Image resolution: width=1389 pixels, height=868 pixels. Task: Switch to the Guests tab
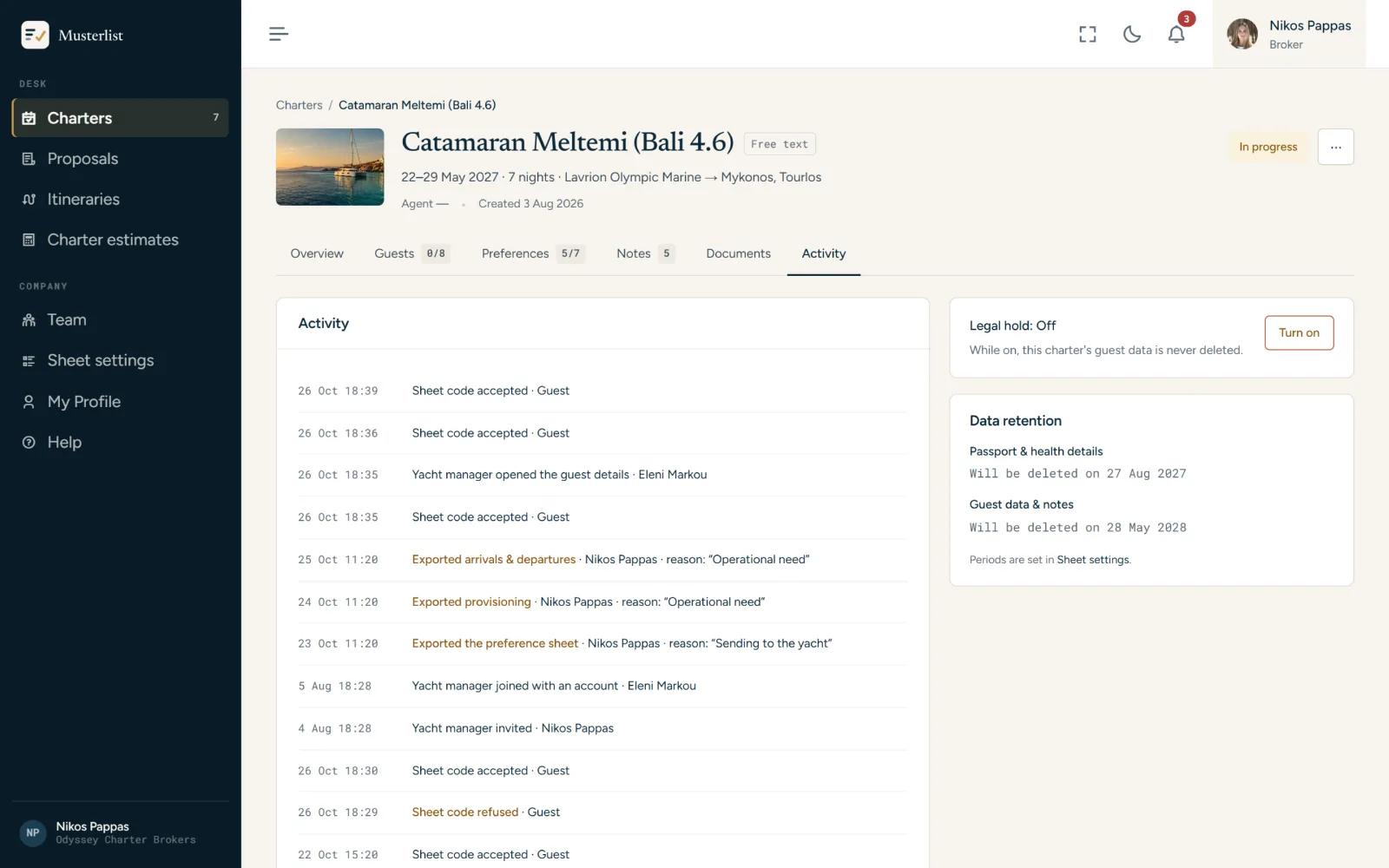pos(411,253)
